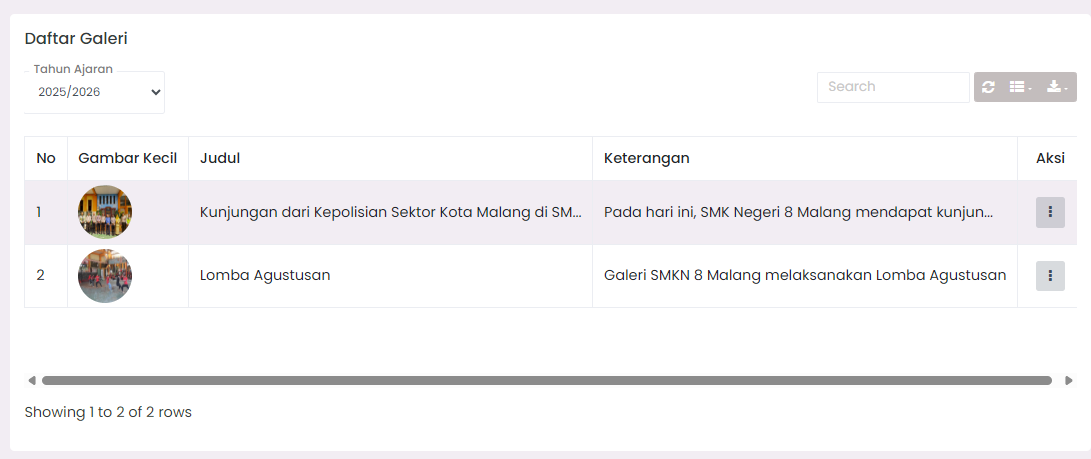Click the horizontal scrollbar right arrow
Image resolution: width=1091 pixels, height=459 pixels.
pyautogui.click(x=1069, y=380)
